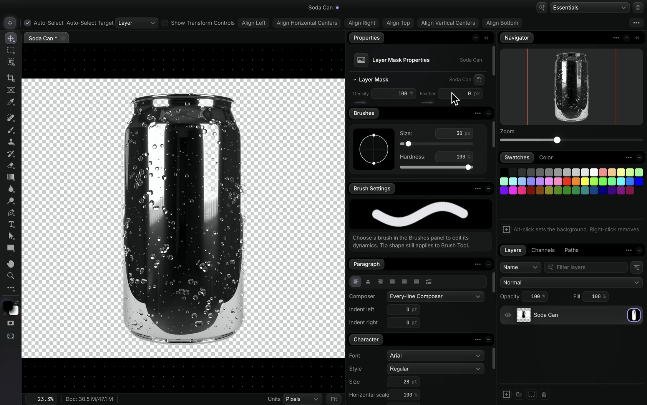Open the Every-line Composer dropdown
Screen dimensions: 647x405
(x=435, y=296)
